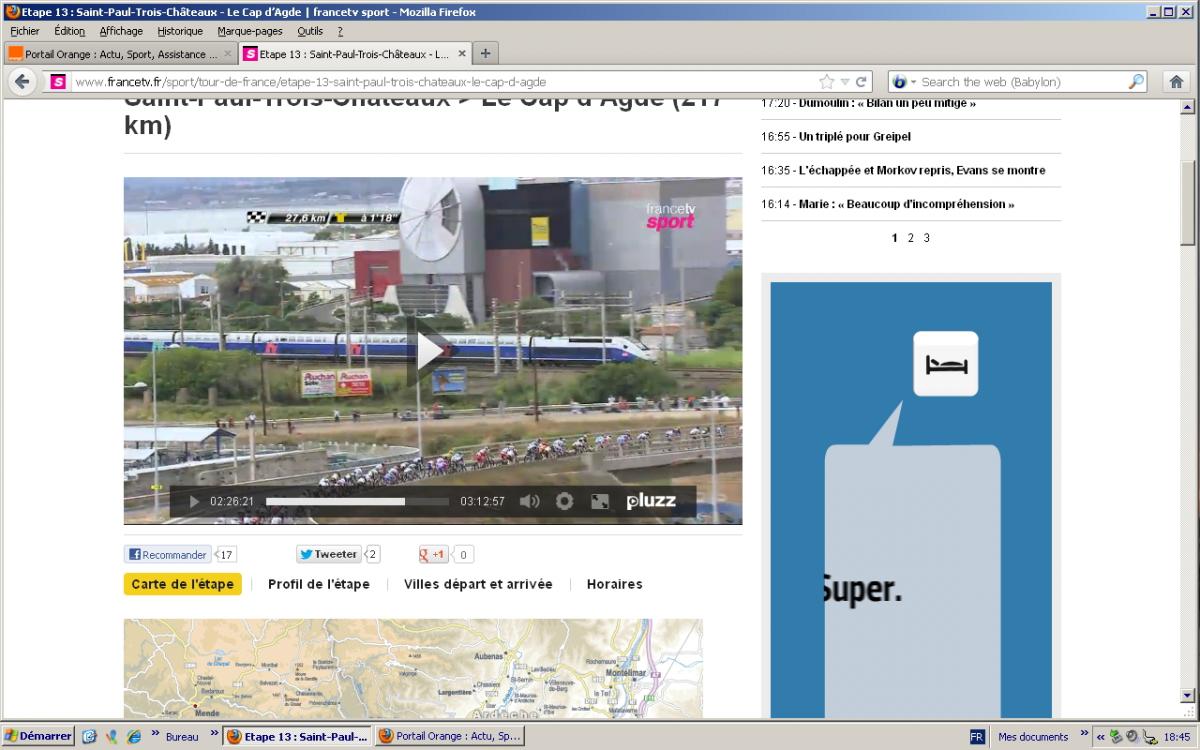Select the Profil de l'étape tab
This screenshot has width=1200, height=750.
pos(318,584)
